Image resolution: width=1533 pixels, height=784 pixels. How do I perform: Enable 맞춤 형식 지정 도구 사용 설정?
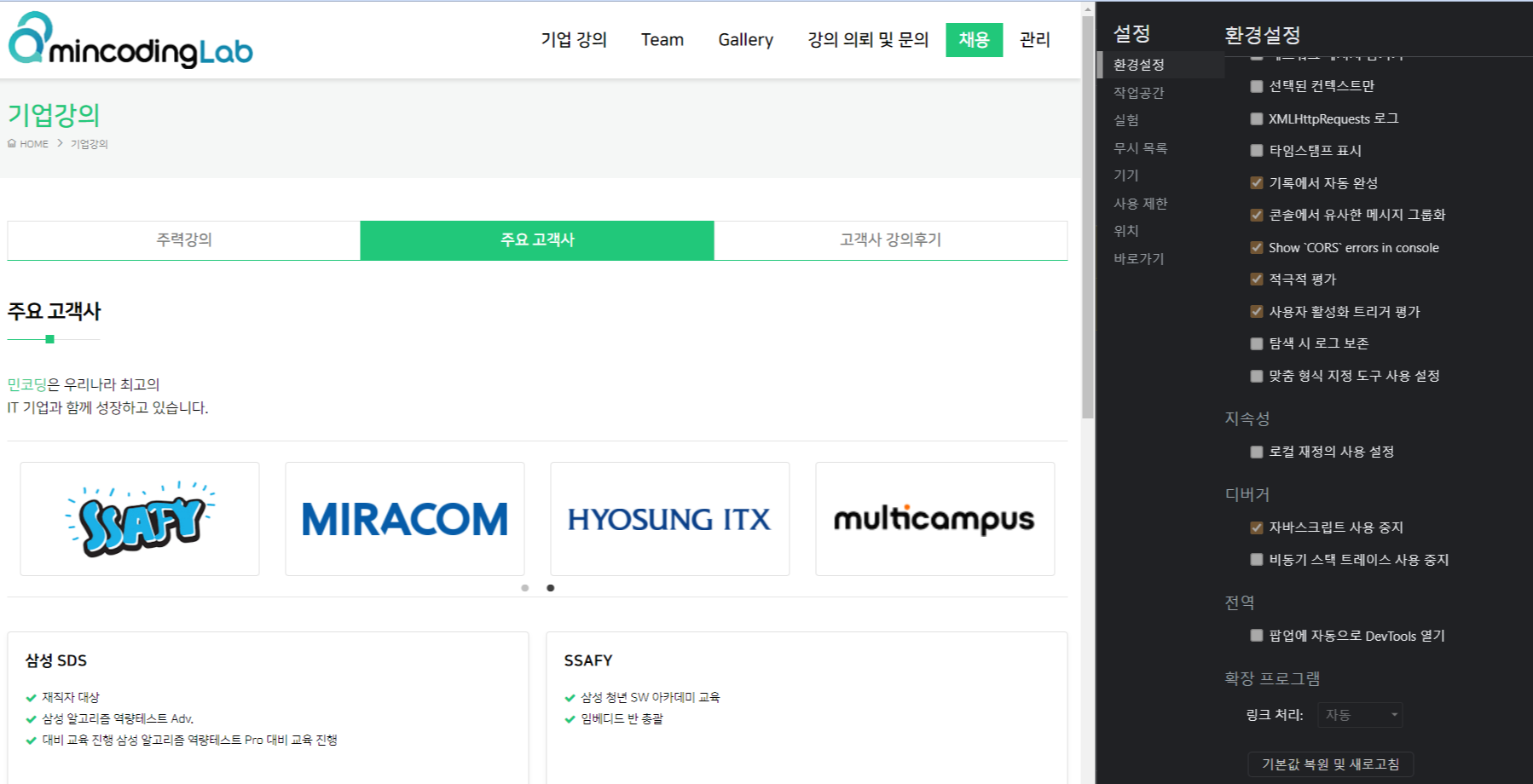(x=1257, y=376)
